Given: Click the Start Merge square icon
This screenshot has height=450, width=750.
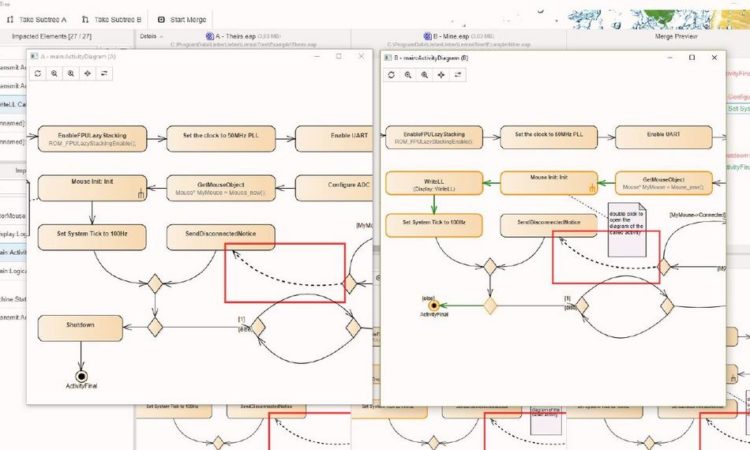Looking at the screenshot, I should [161, 20].
